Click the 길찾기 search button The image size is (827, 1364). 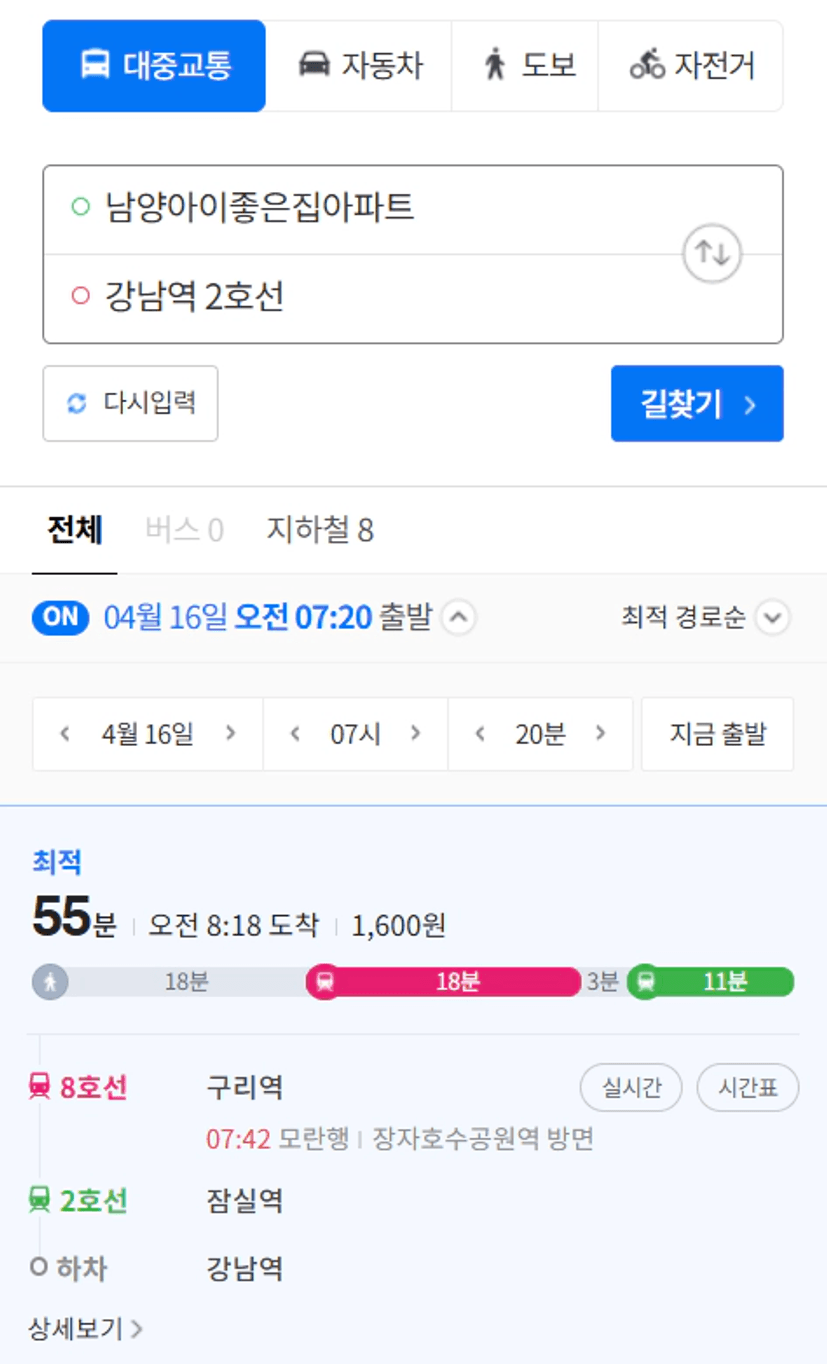tap(697, 403)
